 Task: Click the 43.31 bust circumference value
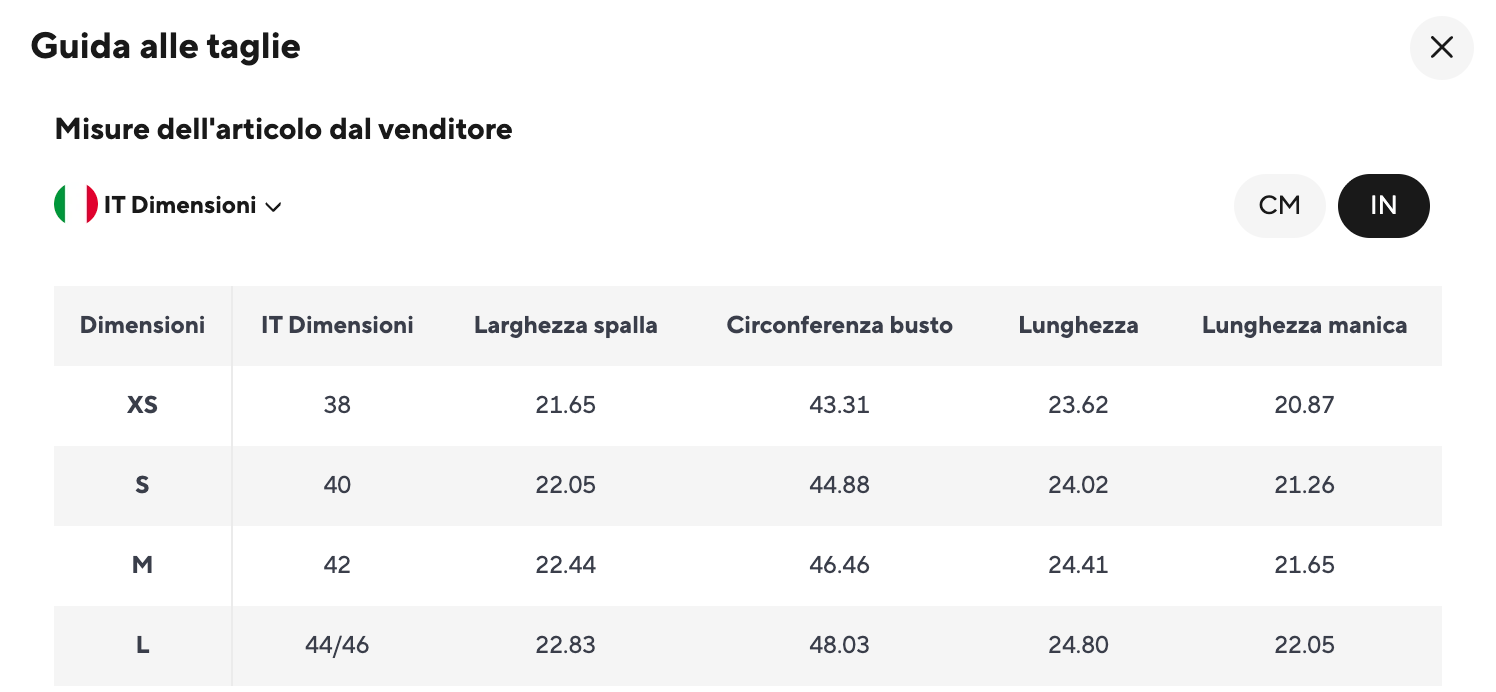(839, 405)
